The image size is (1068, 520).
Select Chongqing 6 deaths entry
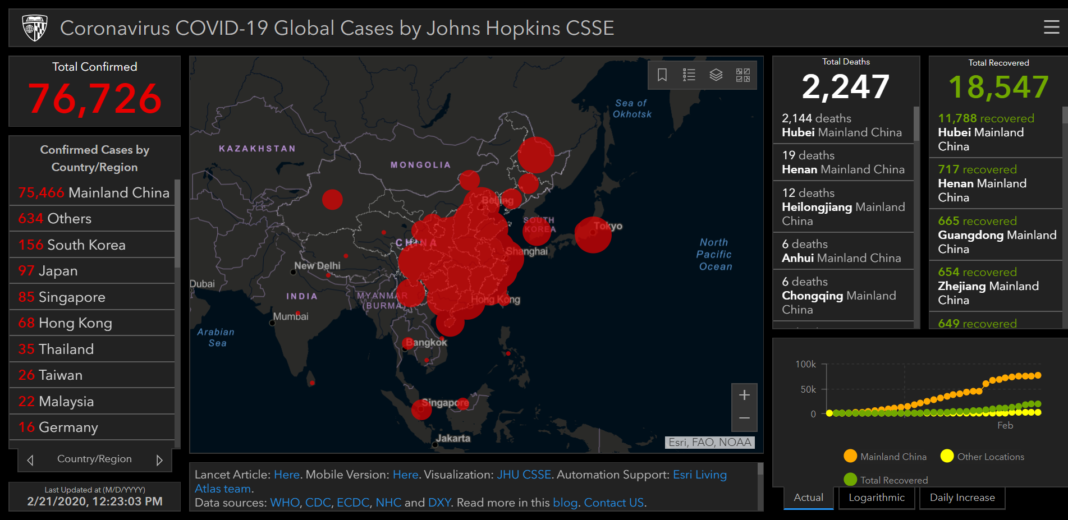coord(843,295)
